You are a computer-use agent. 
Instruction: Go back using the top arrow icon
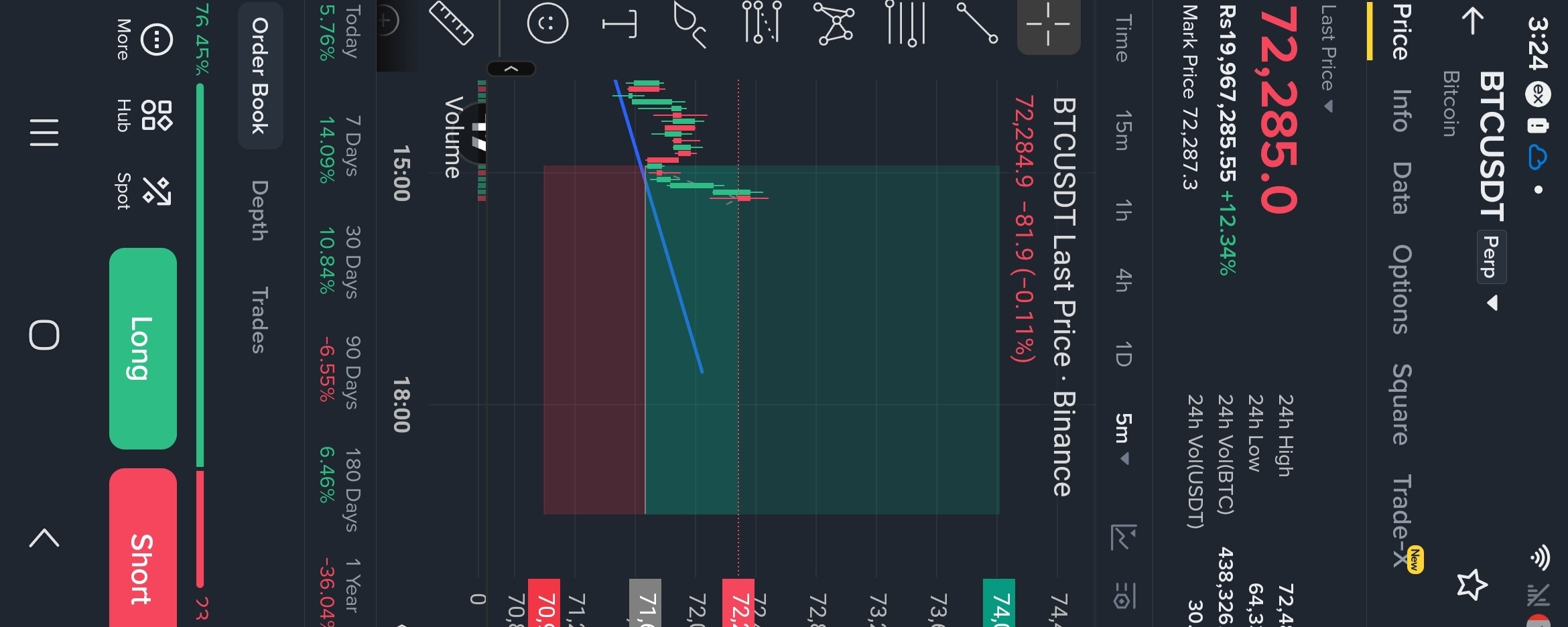click(1472, 20)
